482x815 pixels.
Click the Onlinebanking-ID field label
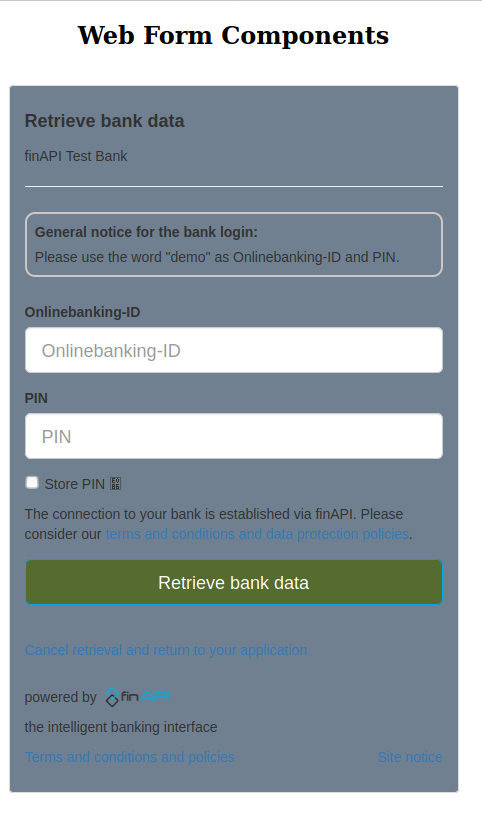(x=82, y=312)
